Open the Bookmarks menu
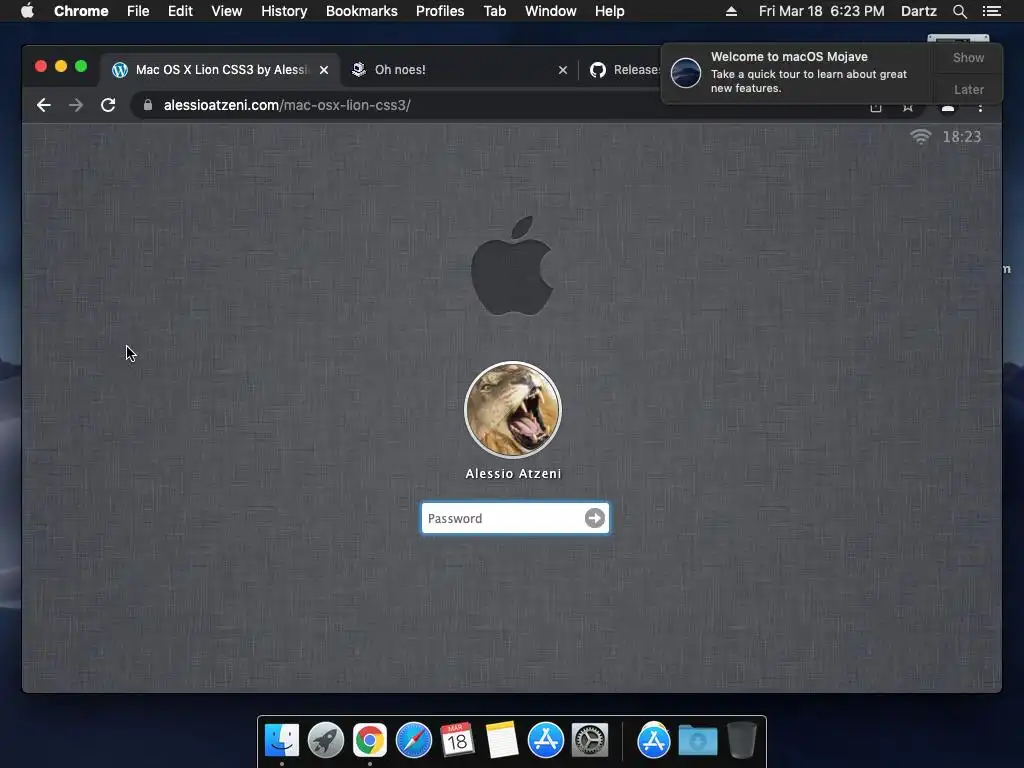 coord(362,11)
